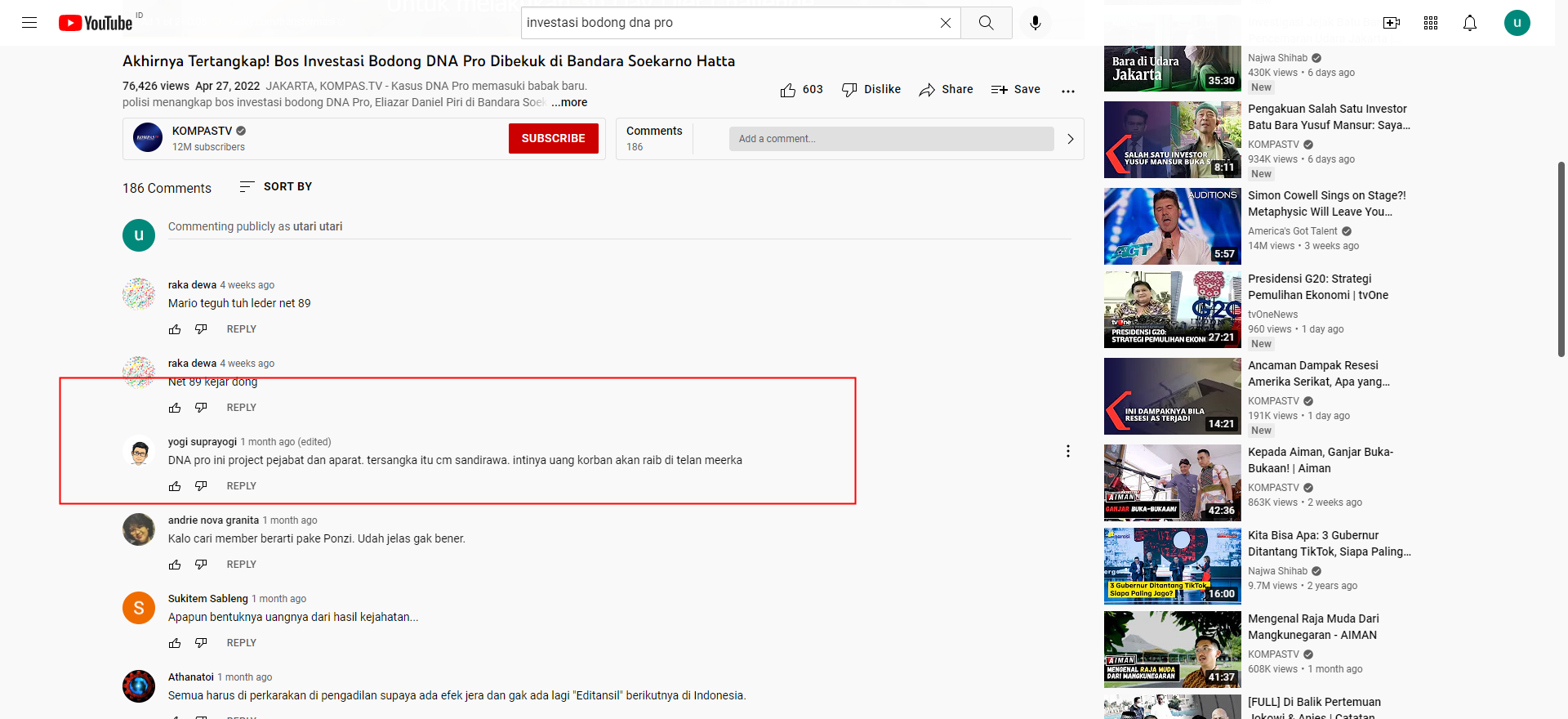Click the page vertical scrollbar
Image resolution: width=1568 pixels, height=719 pixels.
(1561, 259)
